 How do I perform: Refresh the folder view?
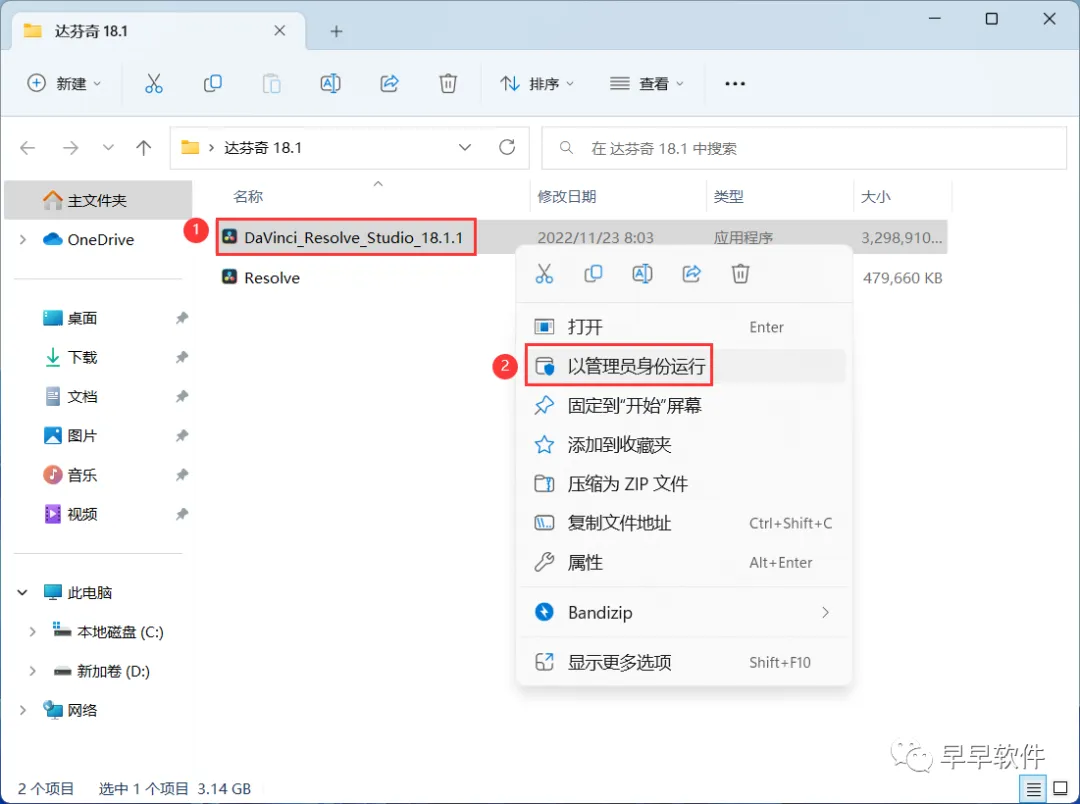pyautogui.click(x=507, y=147)
